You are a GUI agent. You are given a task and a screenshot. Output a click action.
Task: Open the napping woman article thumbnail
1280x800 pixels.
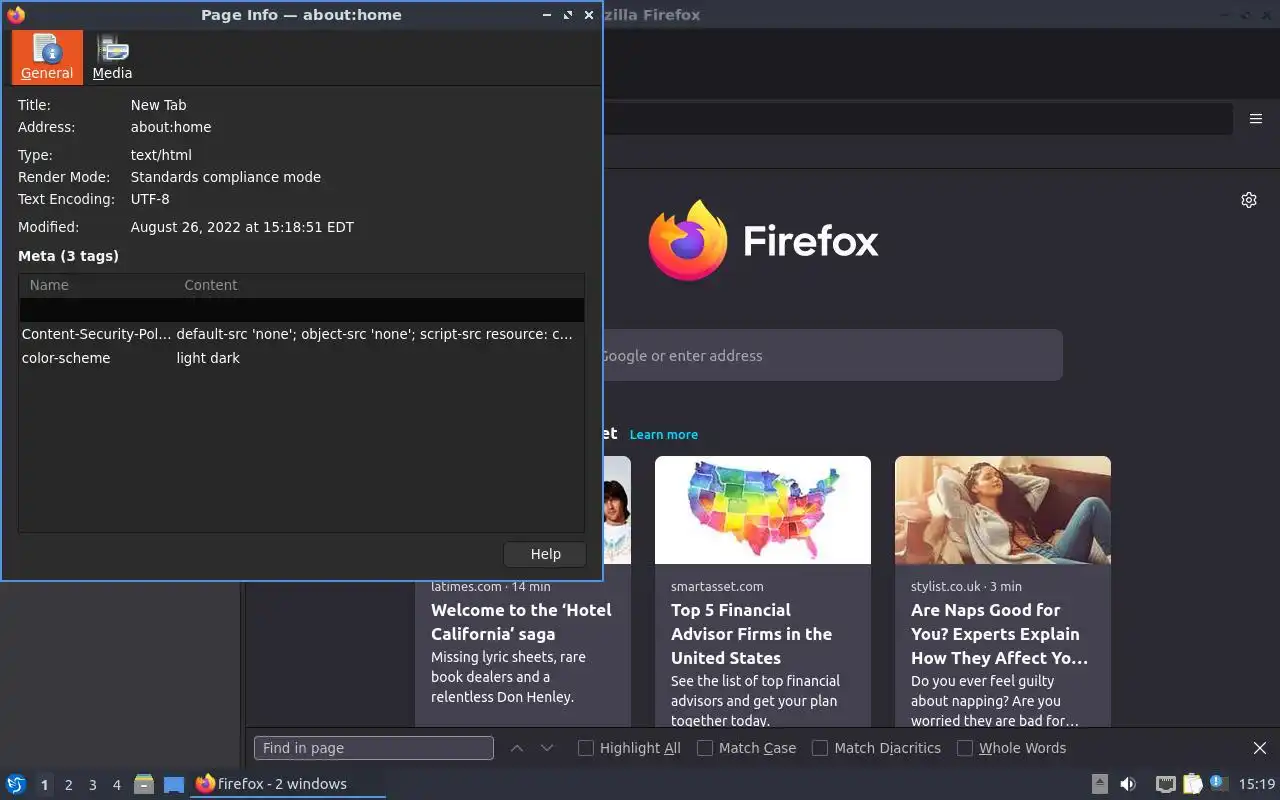pyautogui.click(x=1003, y=510)
